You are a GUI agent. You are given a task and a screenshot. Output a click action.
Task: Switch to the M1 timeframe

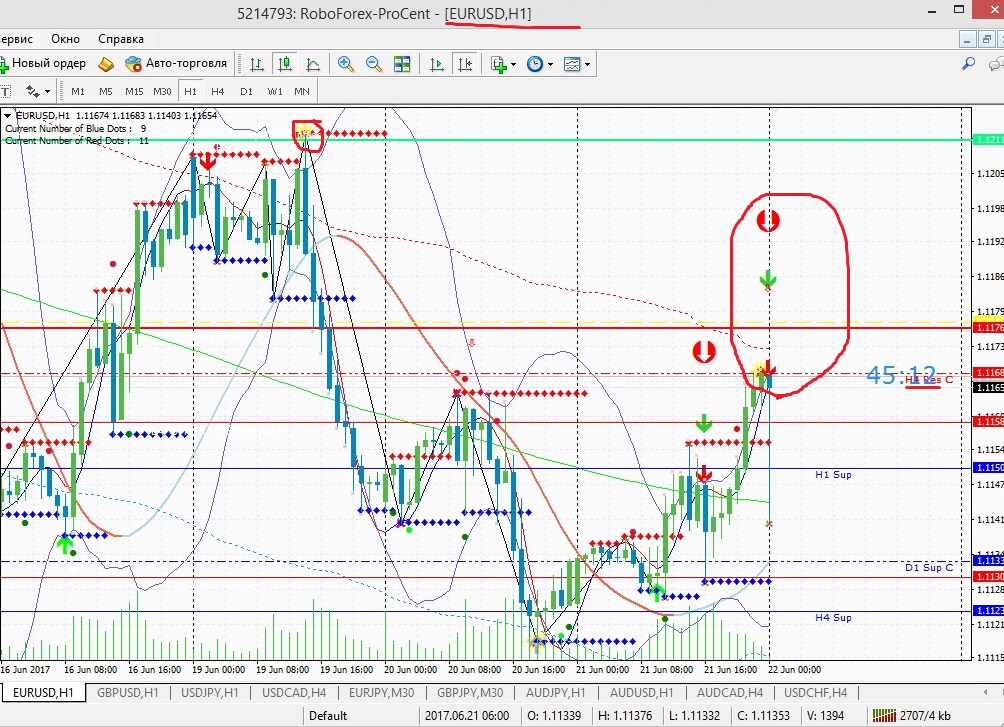point(78,92)
